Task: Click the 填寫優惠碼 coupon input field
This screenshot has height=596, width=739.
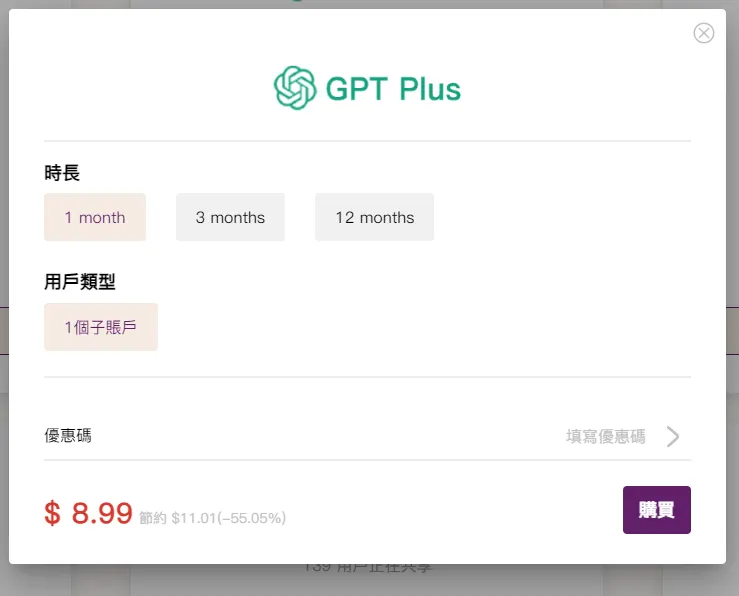Action: [x=606, y=436]
